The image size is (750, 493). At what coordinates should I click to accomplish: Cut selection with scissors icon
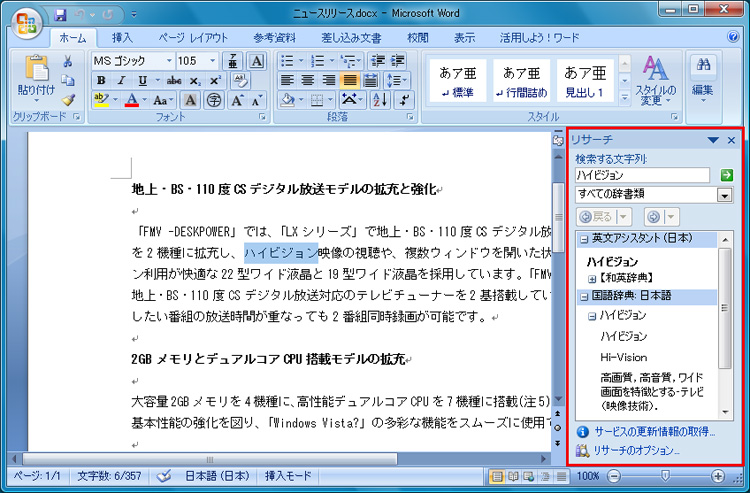point(67,61)
